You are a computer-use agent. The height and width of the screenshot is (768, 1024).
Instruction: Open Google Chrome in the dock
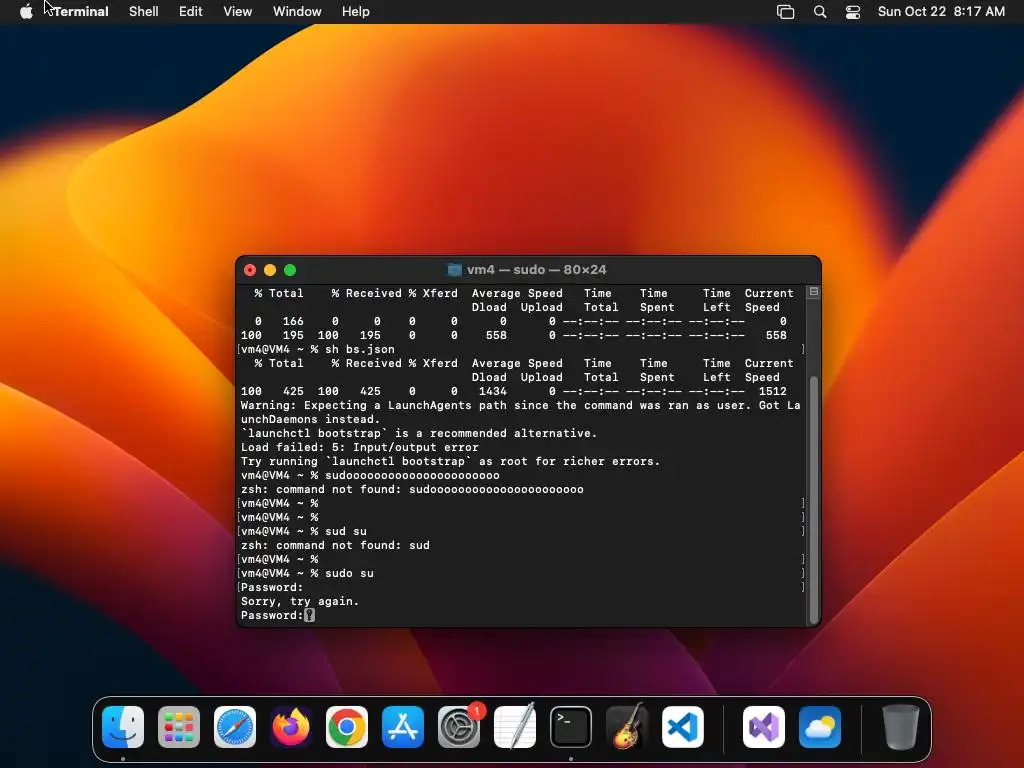347,727
